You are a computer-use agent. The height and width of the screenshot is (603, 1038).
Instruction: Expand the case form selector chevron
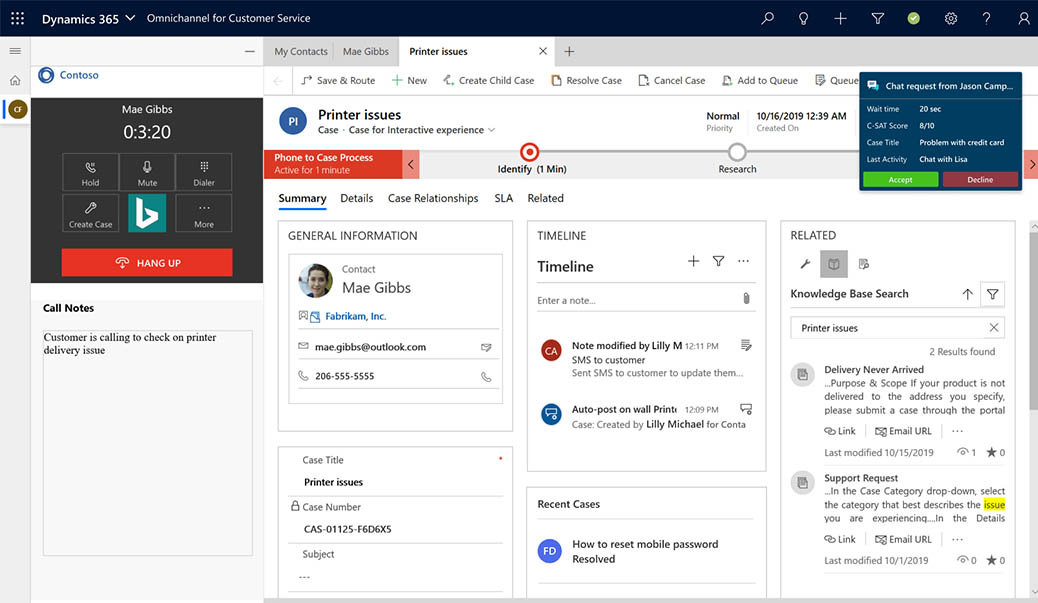(x=491, y=130)
